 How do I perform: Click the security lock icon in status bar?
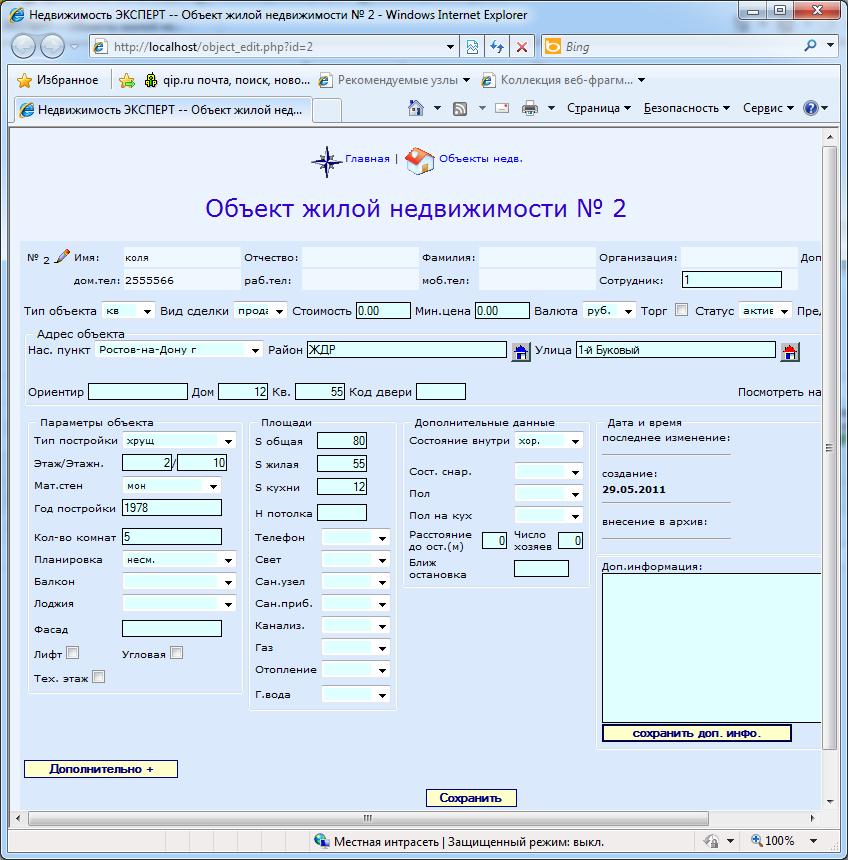tap(711, 840)
